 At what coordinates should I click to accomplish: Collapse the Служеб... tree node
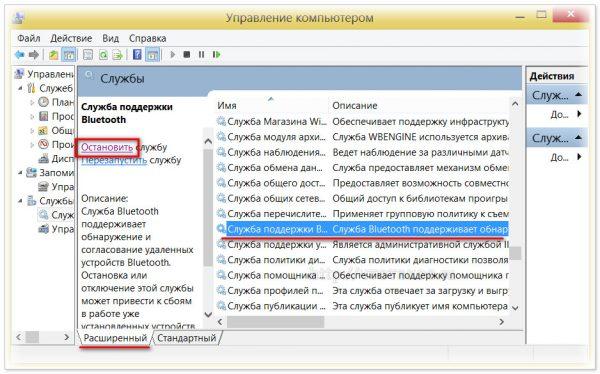point(20,88)
